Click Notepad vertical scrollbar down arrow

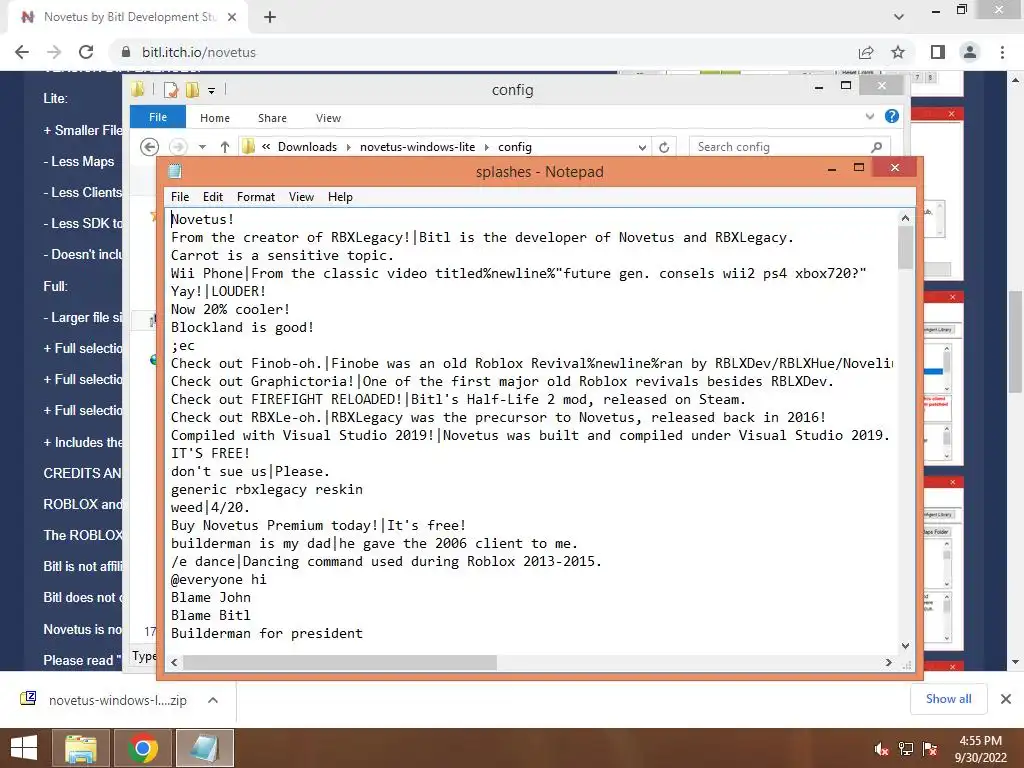coord(905,646)
